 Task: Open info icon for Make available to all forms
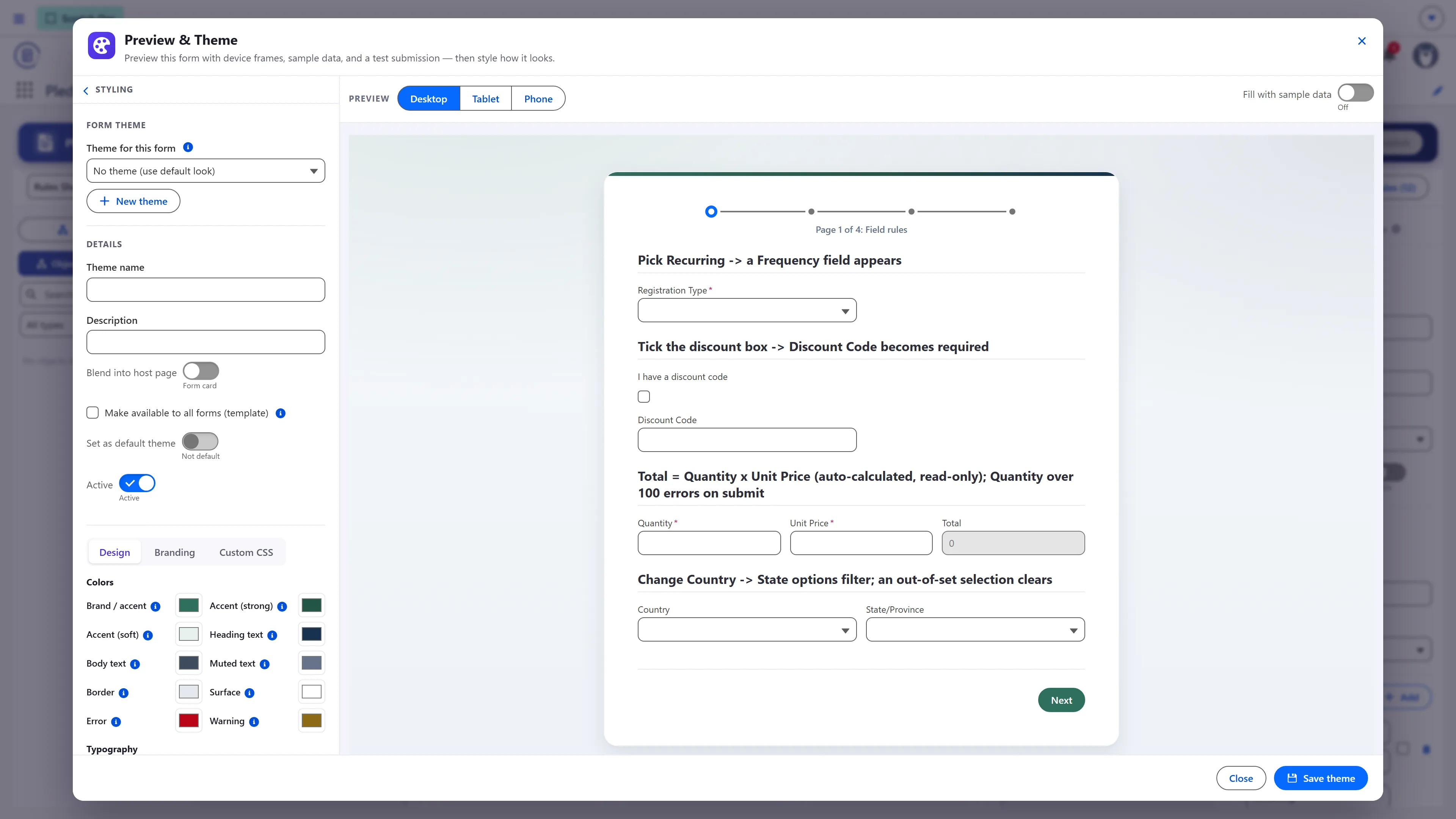click(x=280, y=413)
